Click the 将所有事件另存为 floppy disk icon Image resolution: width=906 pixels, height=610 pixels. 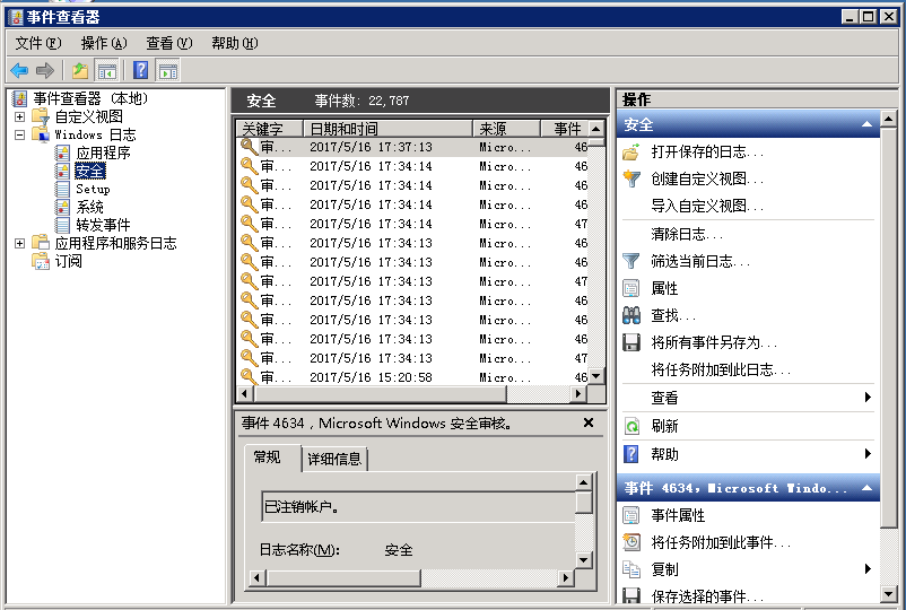coord(631,342)
